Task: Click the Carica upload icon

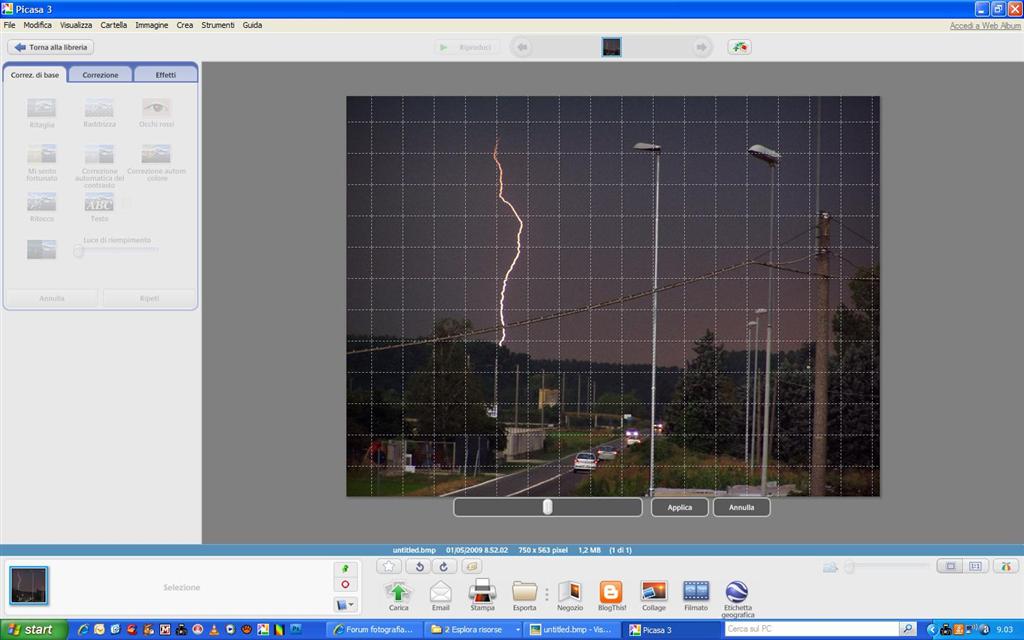Action: click(x=398, y=592)
